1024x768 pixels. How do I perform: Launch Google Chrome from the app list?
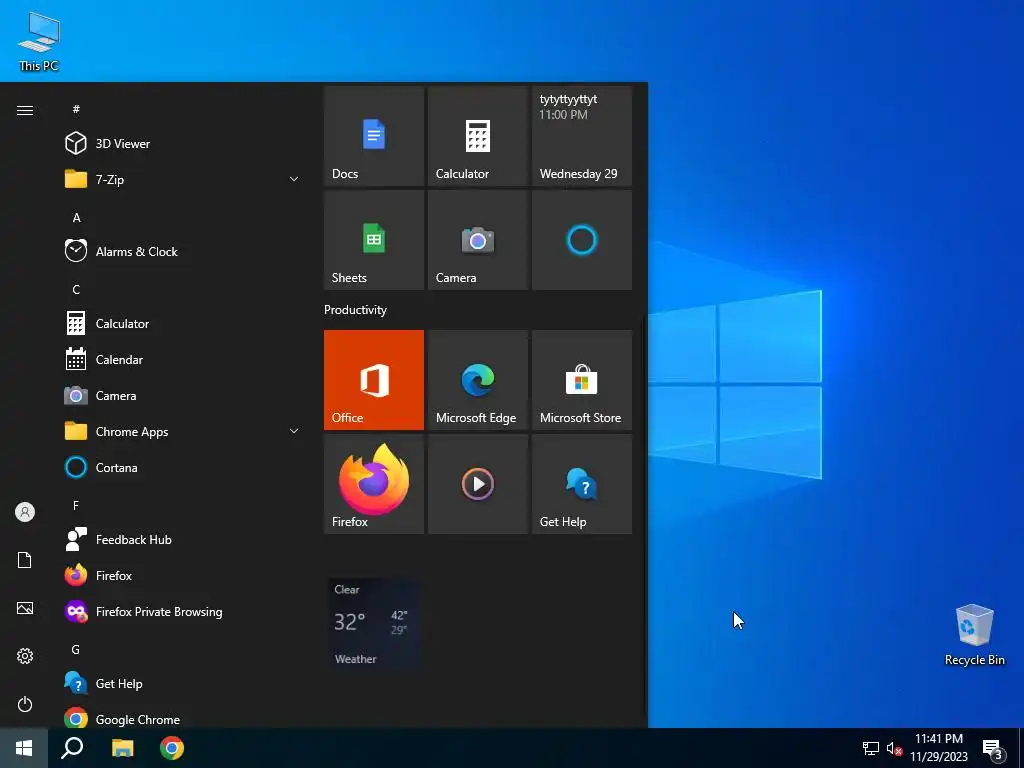pyautogui.click(x=183, y=719)
